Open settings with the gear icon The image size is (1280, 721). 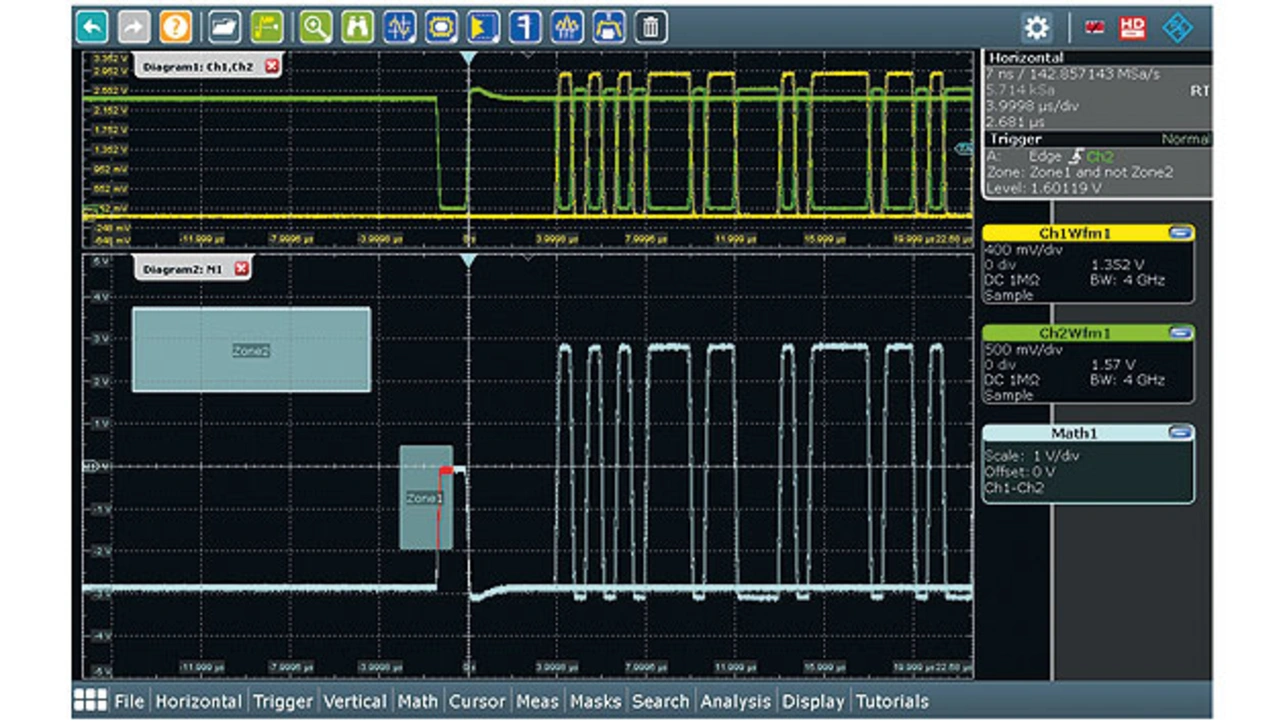[x=1036, y=27]
